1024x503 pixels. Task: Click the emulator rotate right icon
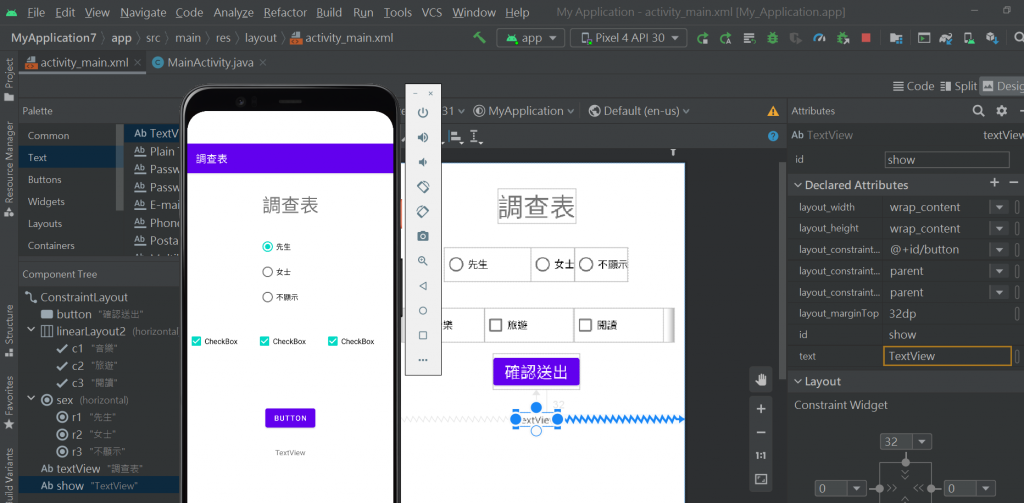[423, 211]
